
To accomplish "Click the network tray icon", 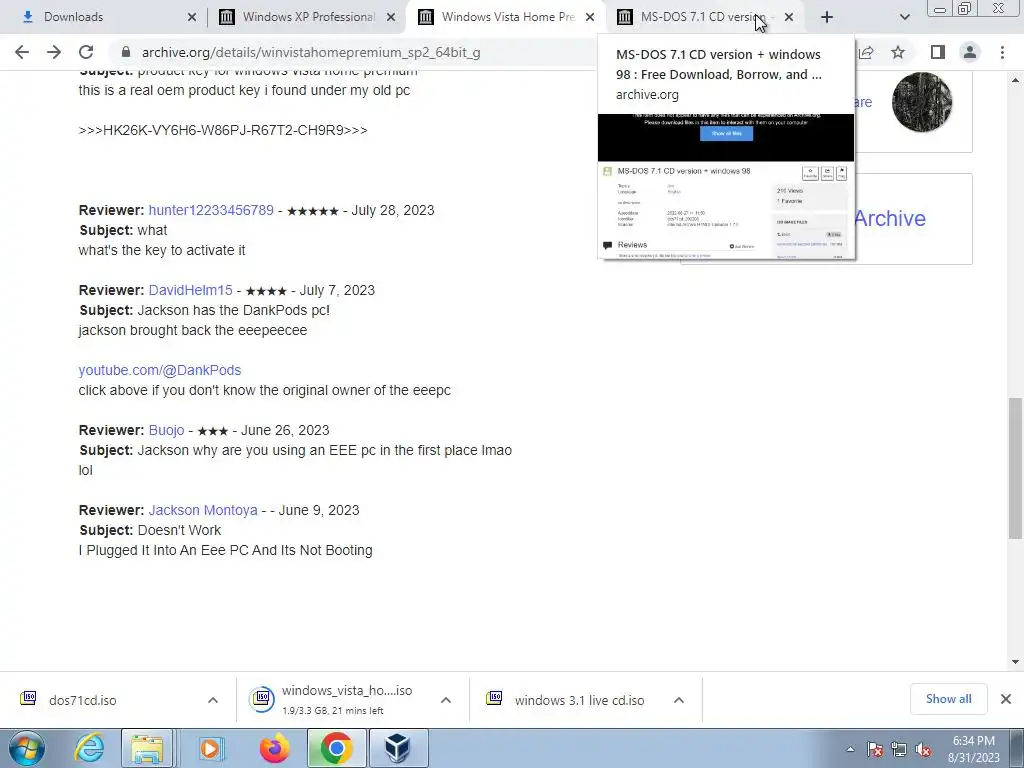I will coord(899,749).
